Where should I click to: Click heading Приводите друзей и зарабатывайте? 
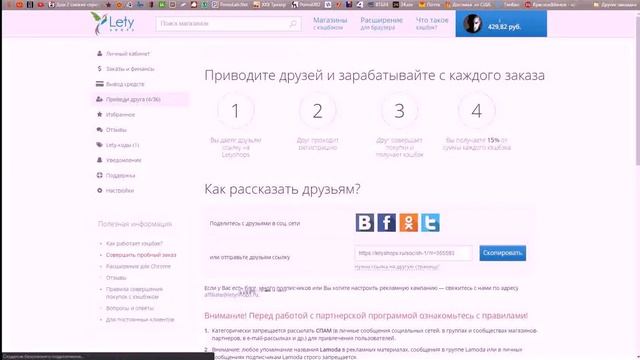[x=375, y=76]
